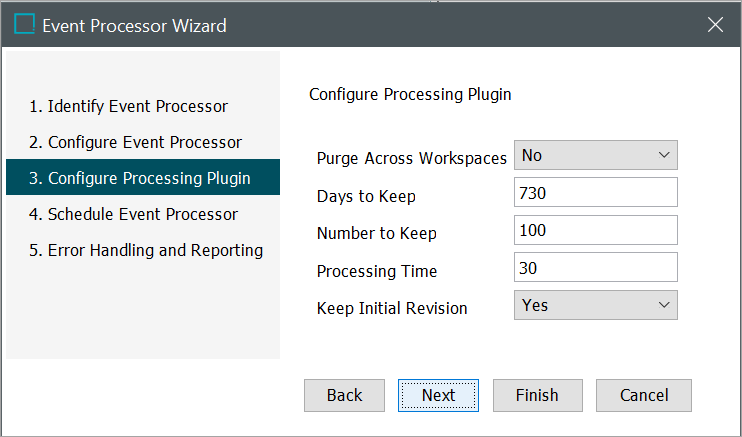Go to step 1 Identify Event Processor

(x=128, y=106)
